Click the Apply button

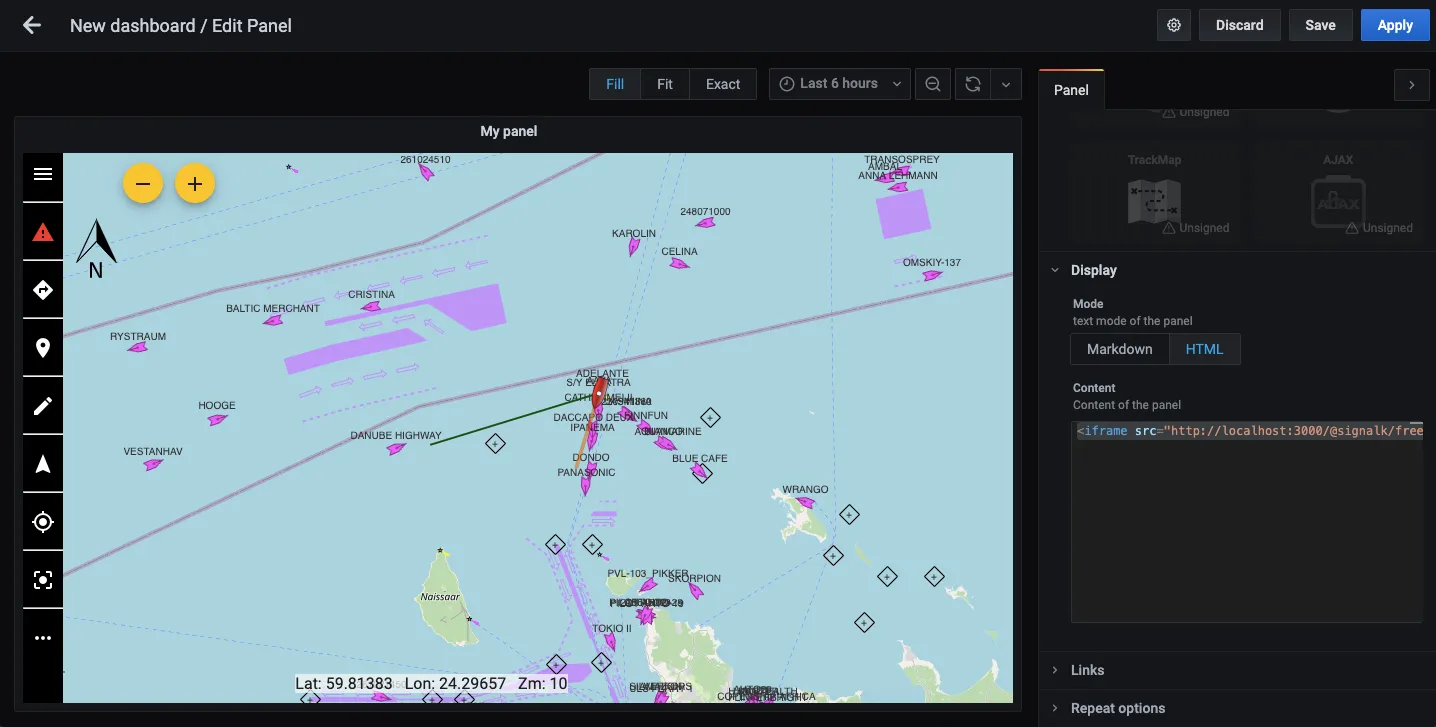tap(1394, 25)
